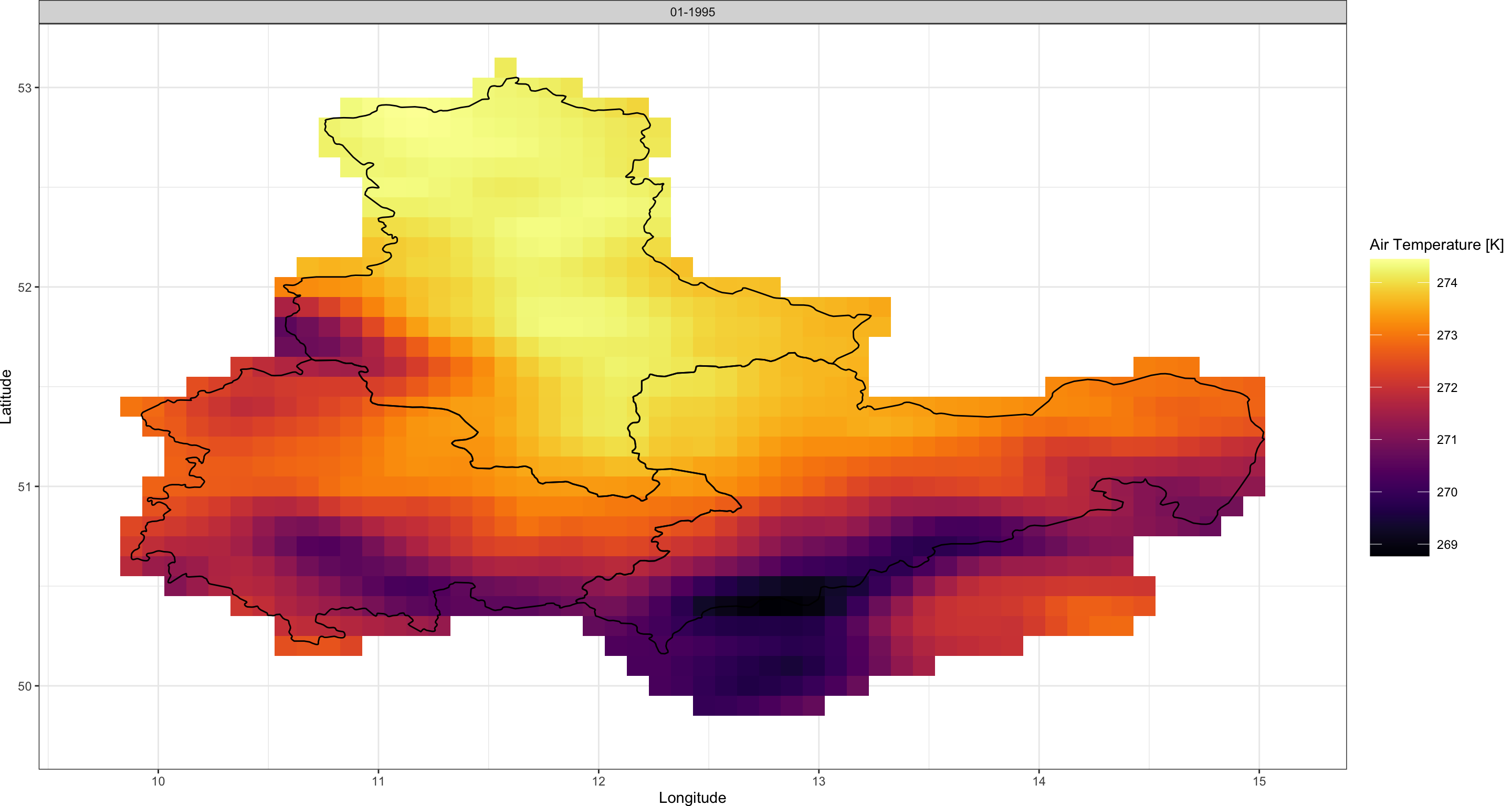This screenshot has width=1512, height=806.
Task: Click longitude tick label 10
Action: point(158,781)
